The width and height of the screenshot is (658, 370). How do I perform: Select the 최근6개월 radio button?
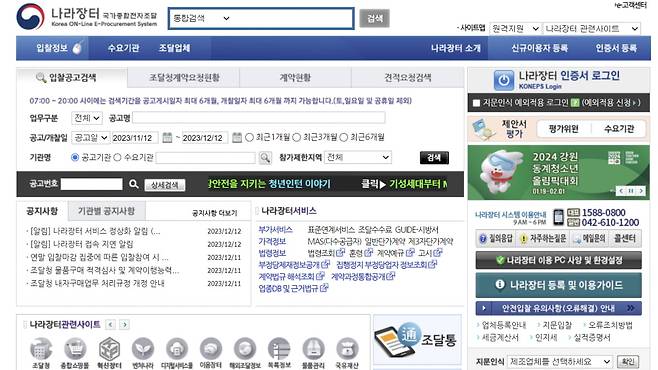(344, 137)
